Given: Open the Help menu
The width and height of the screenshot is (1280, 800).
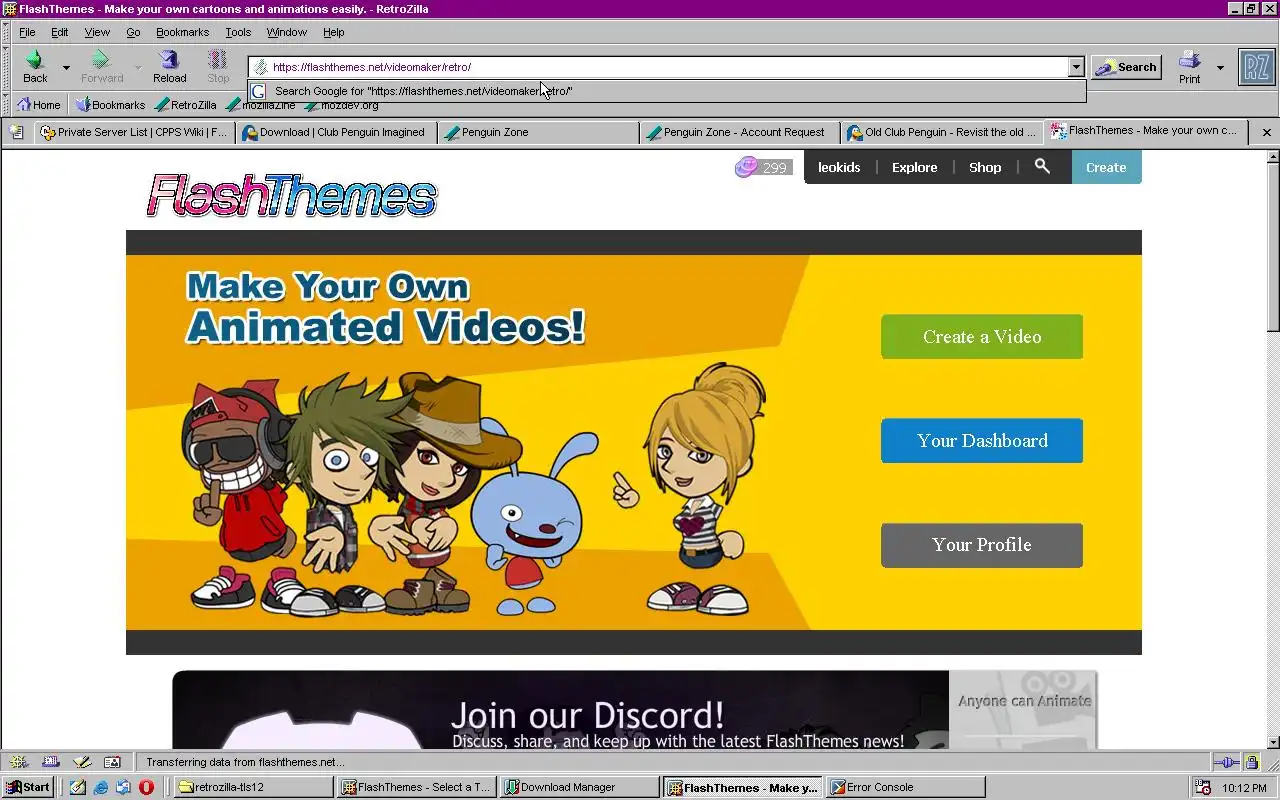Looking at the screenshot, I should pyautogui.click(x=334, y=32).
